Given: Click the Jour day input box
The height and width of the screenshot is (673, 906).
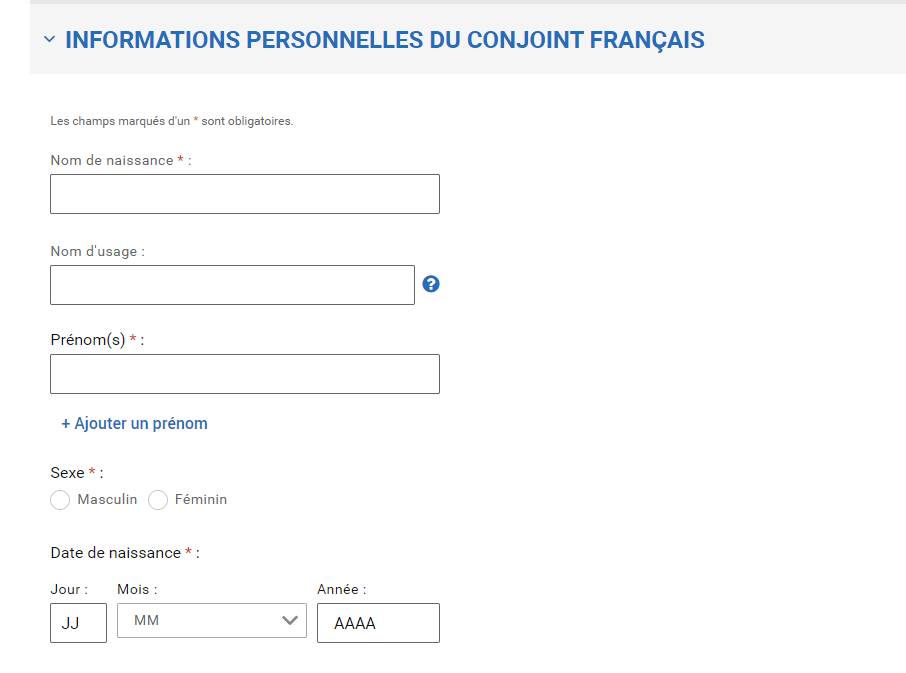Looking at the screenshot, I should click(x=79, y=623).
